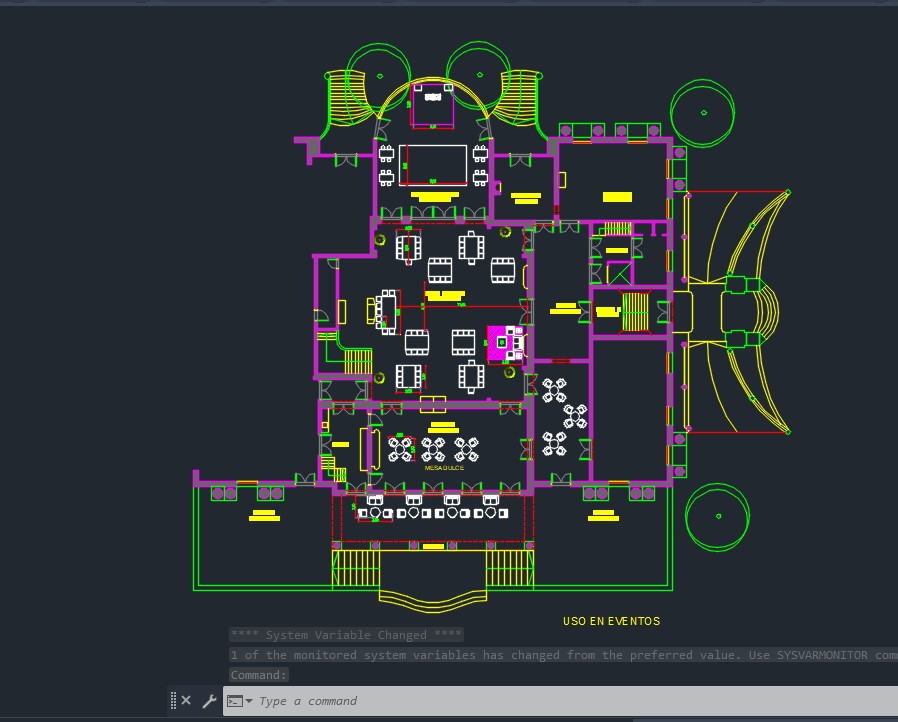Screen dimensions: 898x722
Task: Select the yellow interior staircase
Action: pyautogui.click(x=636, y=311)
